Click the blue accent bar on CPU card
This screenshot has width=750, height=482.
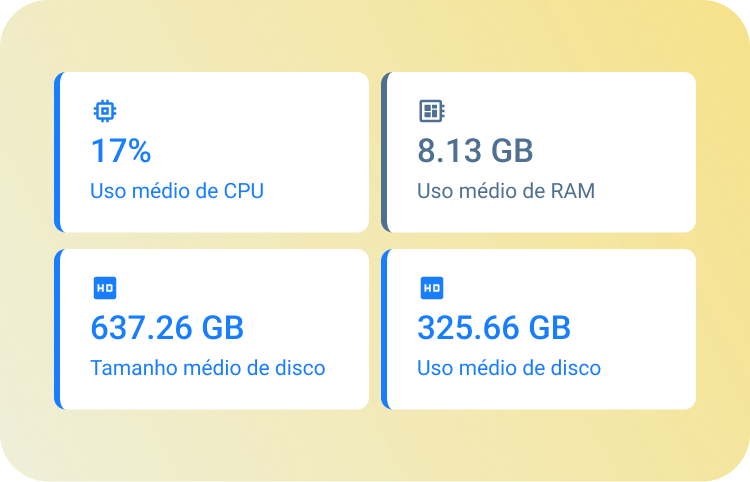(x=58, y=152)
